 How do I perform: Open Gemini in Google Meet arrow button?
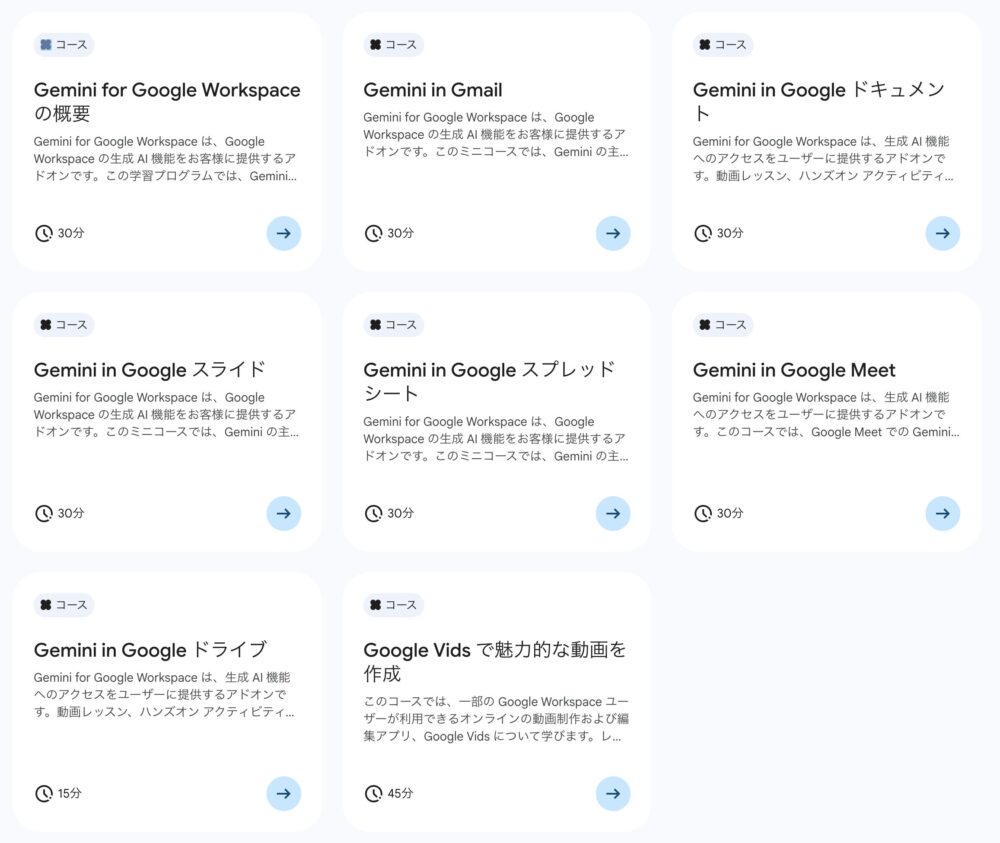942,513
